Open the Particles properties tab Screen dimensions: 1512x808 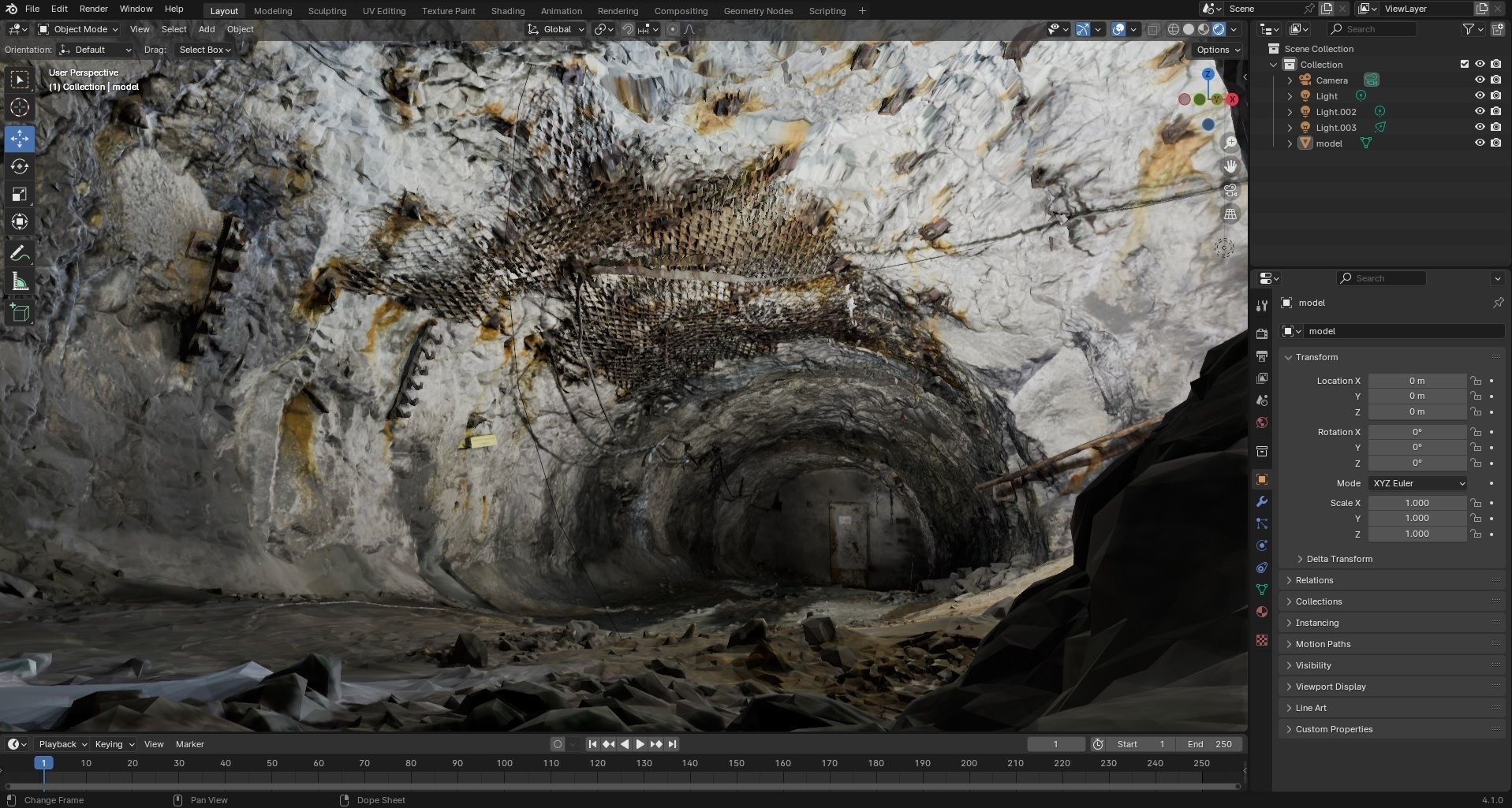tap(1262, 523)
